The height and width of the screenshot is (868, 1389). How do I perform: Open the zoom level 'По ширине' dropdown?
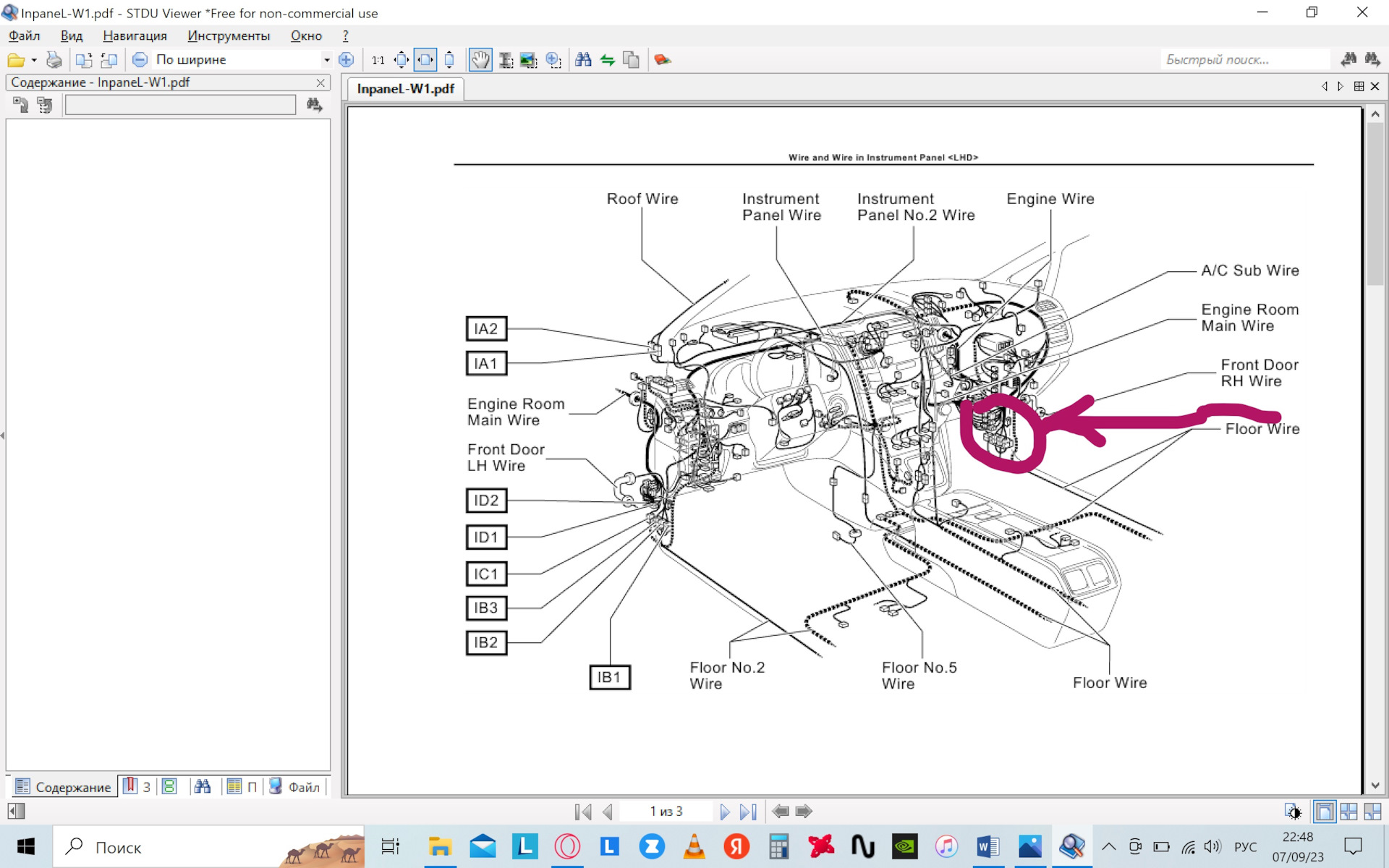[x=326, y=60]
